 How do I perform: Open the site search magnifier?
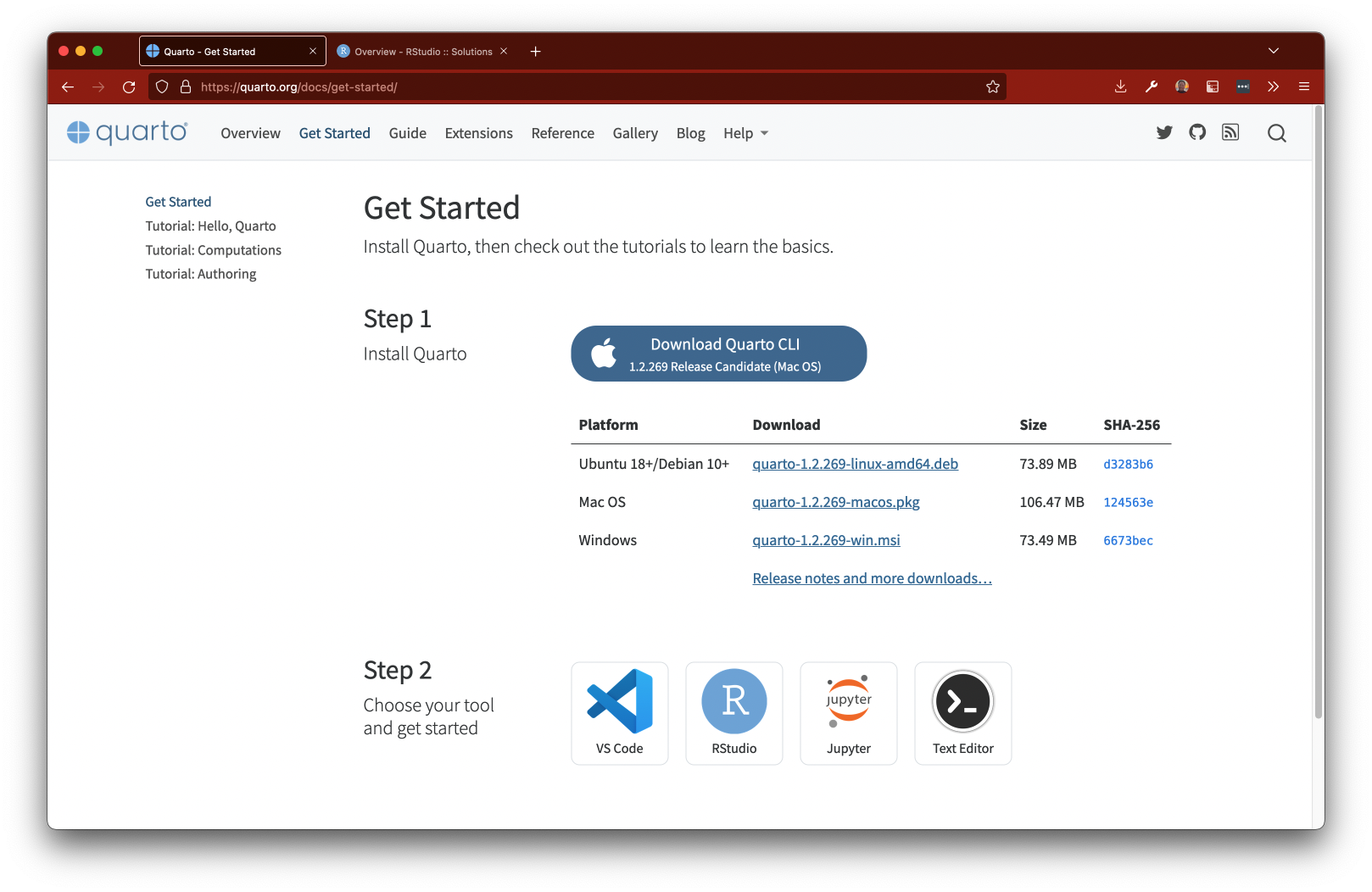coord(1276,133)
